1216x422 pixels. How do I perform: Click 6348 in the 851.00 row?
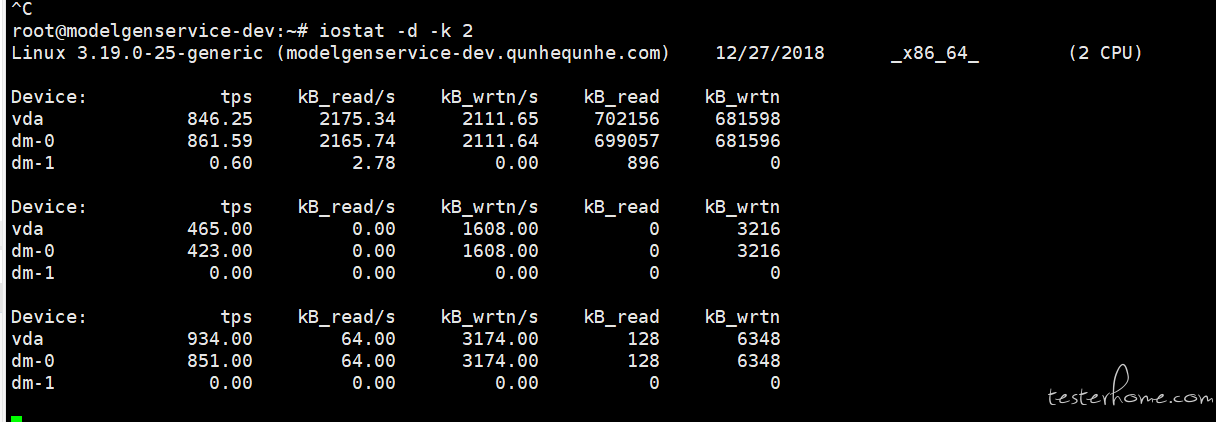pyautogui.click(x=759, y=361)
